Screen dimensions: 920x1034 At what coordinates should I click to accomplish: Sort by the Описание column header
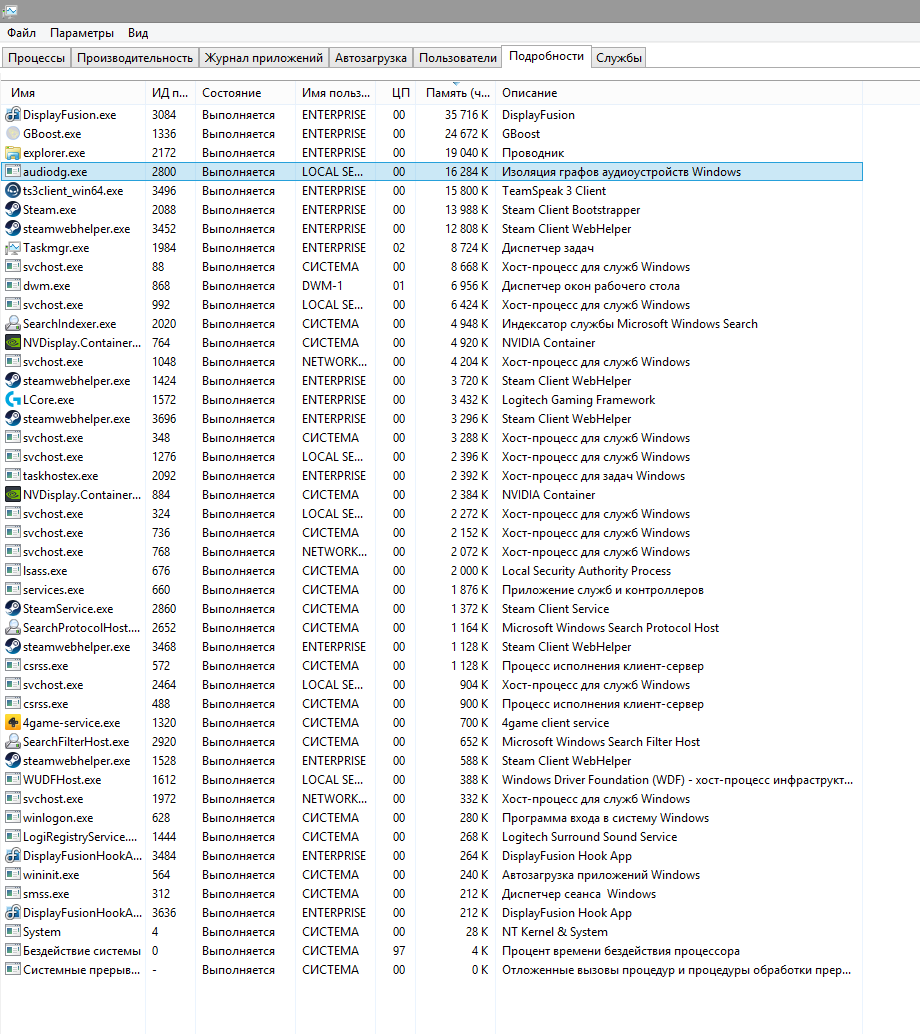(x=679, y=93)
